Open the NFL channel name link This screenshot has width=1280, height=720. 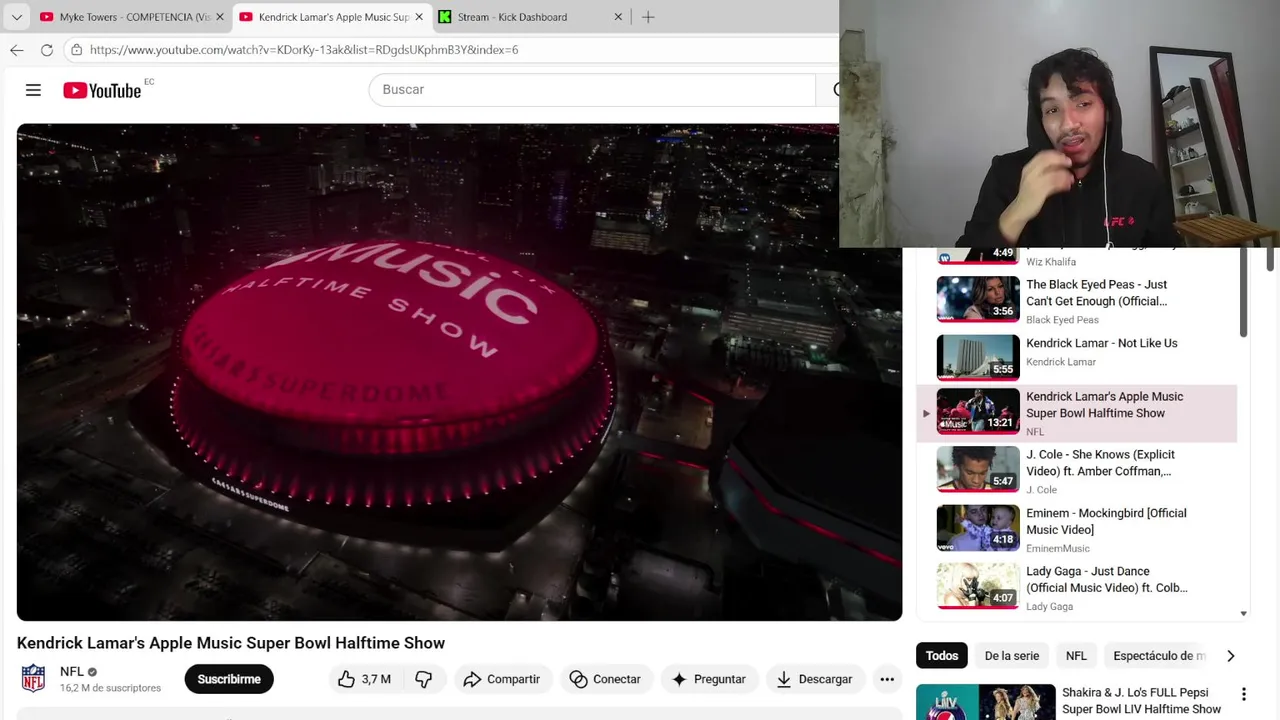(x=72, y=672)
